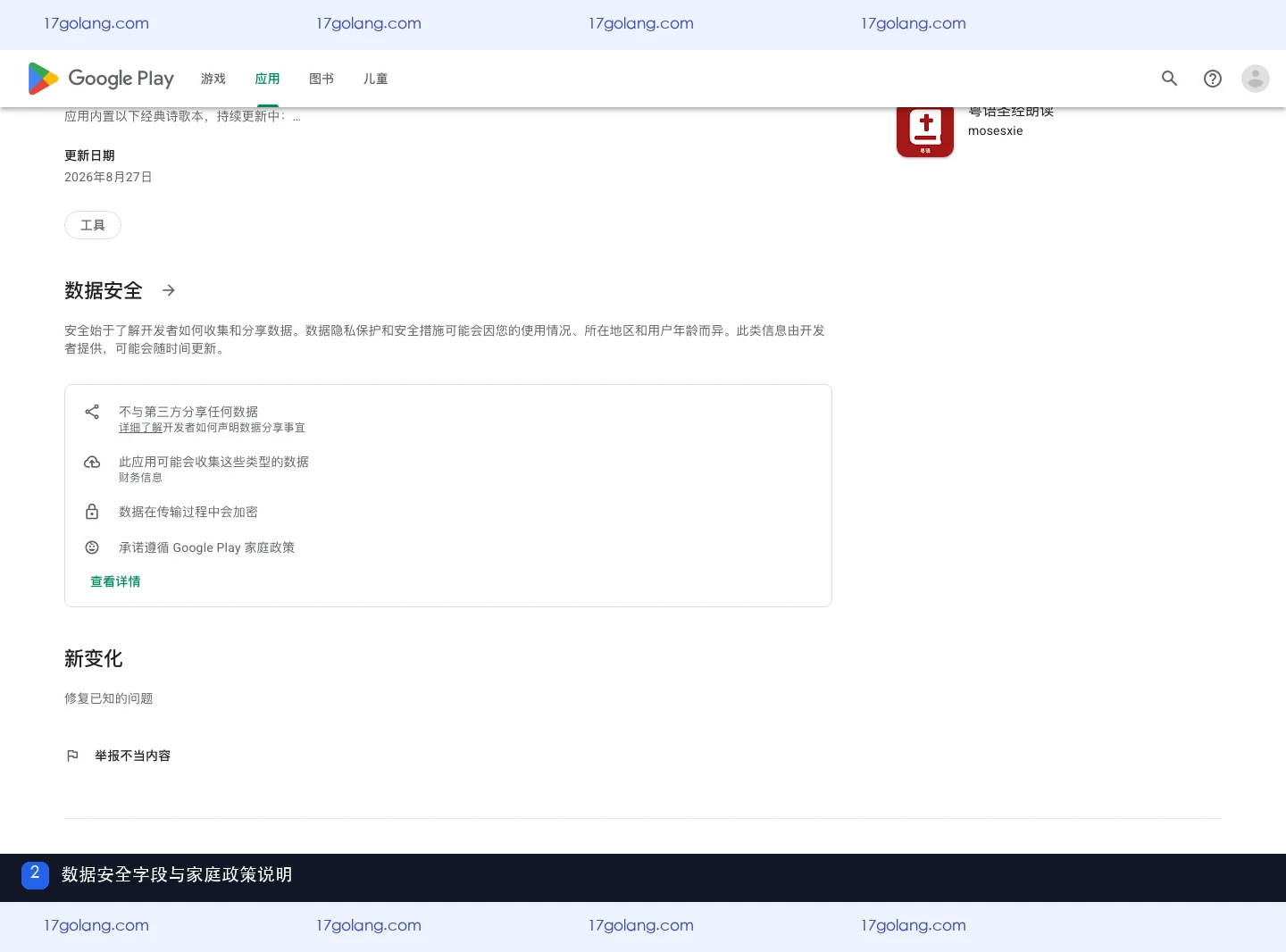Click the smiley family policy icon
The image size is (1286, 952).
click(92, 547)
